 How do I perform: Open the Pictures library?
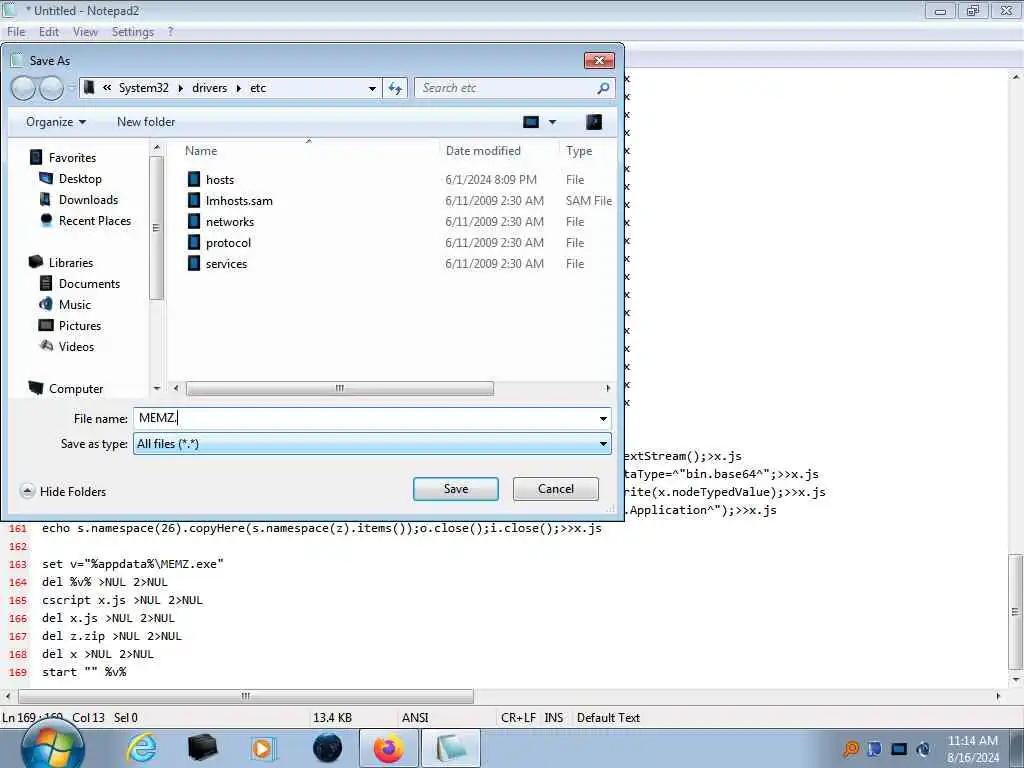[80, 325]
